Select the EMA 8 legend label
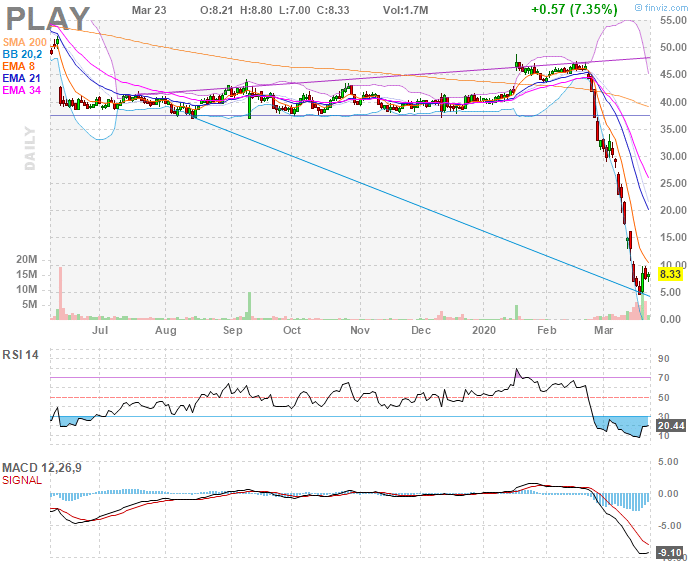This screenshot has height=566, width=700. 18,66
